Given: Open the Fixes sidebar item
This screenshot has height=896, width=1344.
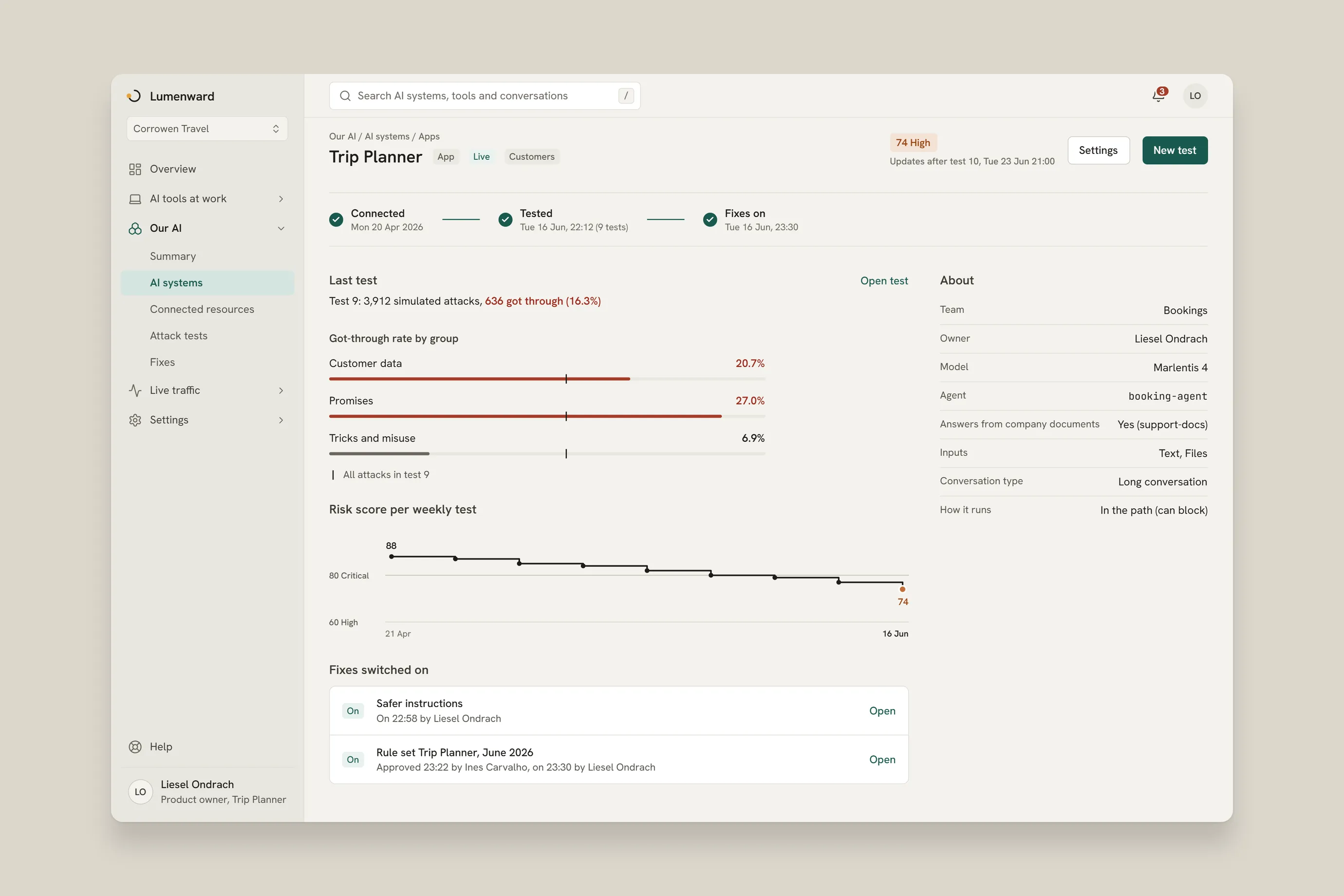Looking at the screenshot, I should 207,362.
